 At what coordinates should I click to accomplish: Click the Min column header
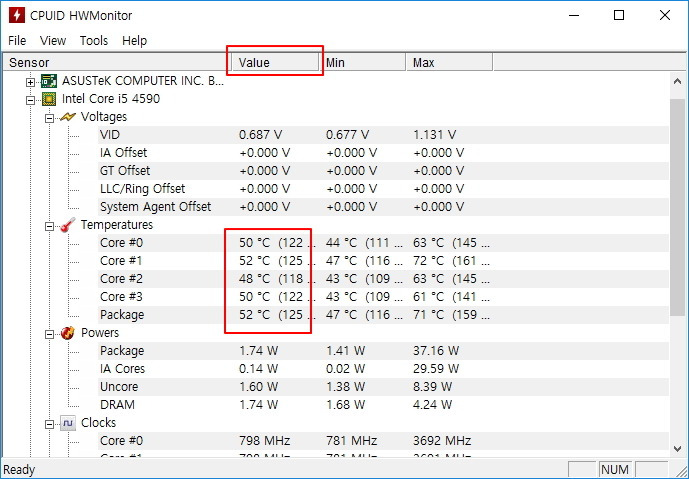tap(362, 62)
